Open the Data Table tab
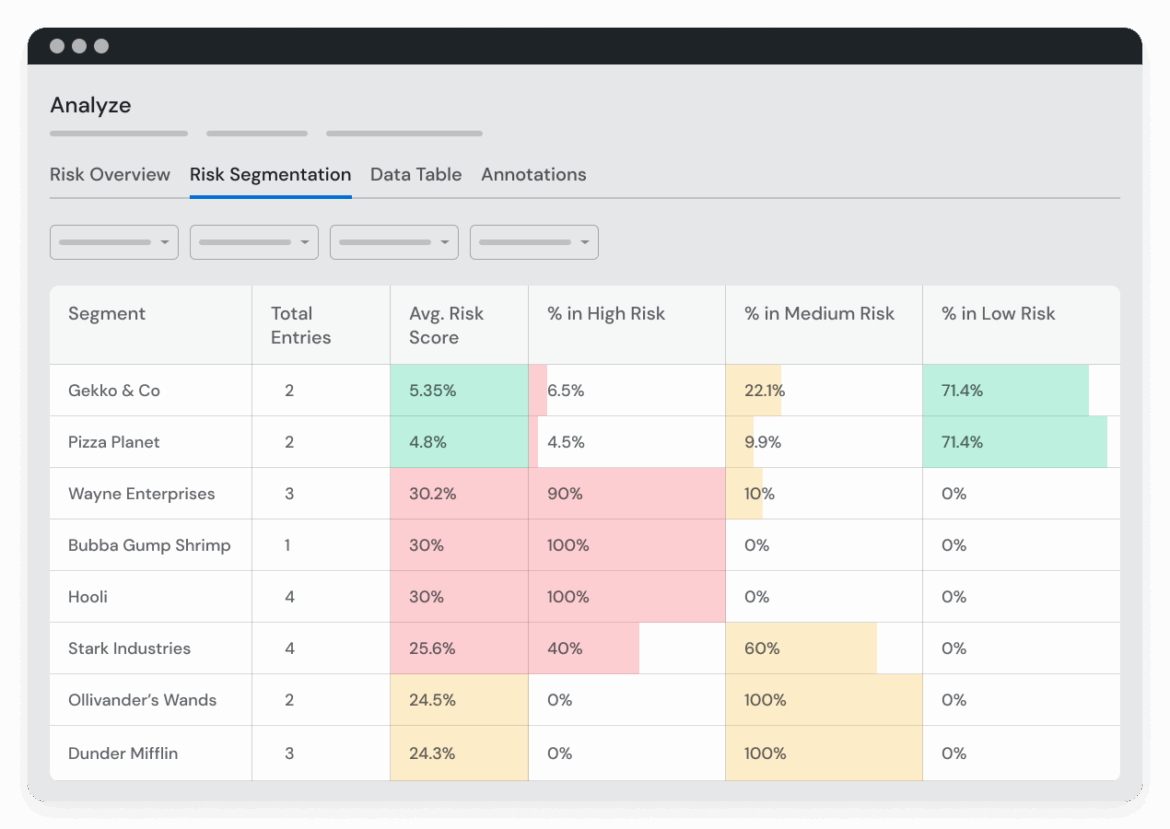This screenshot has height=829, width=1170. coord(416,175)
